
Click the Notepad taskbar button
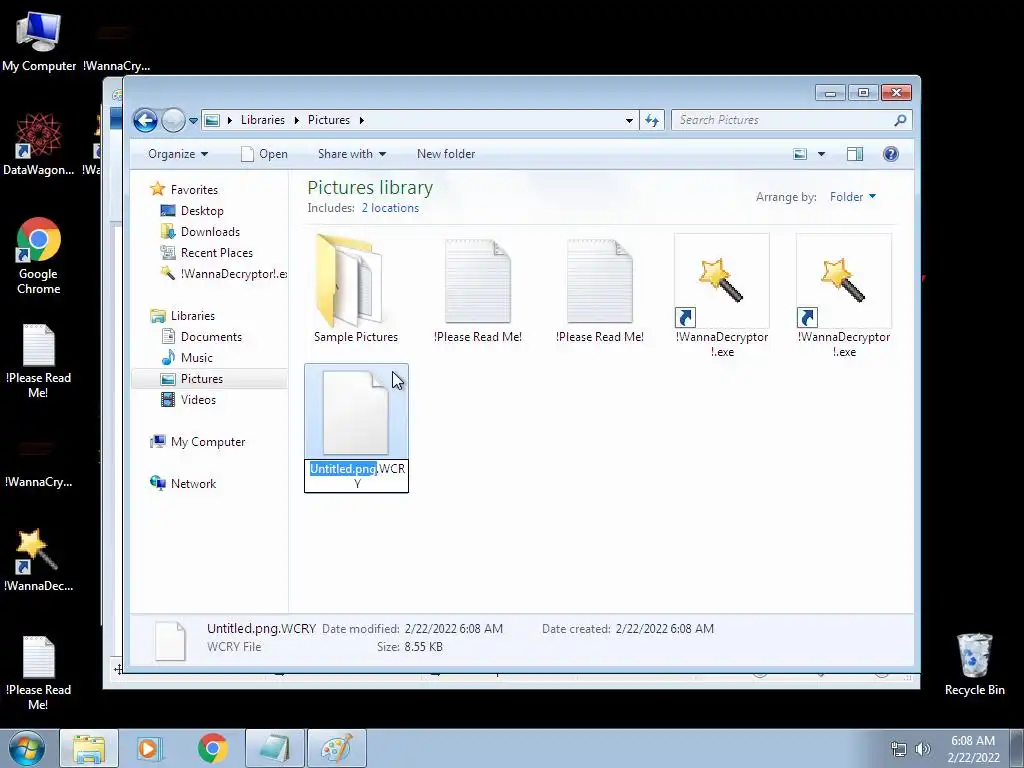pyautogui.click(x=274, y=748)
